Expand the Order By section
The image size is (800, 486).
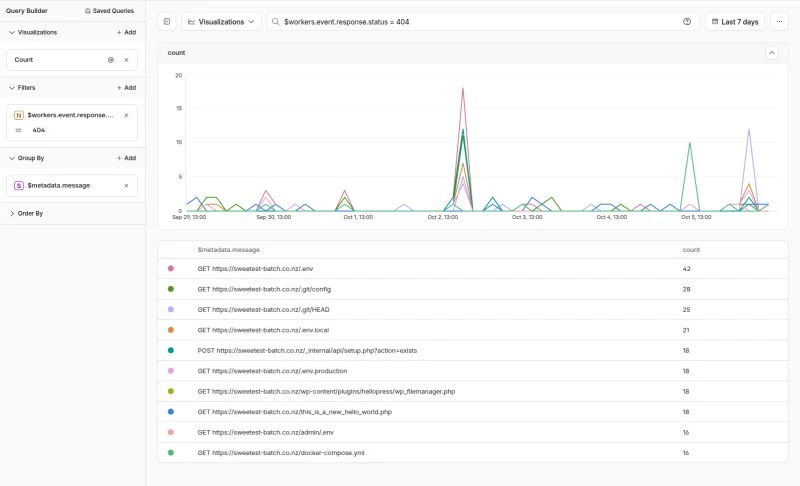[26, 213]
